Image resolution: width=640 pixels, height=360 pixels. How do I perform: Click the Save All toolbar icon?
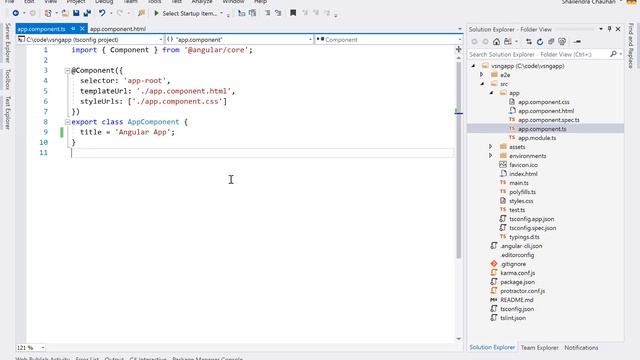pyautogui.click(x=87, y=13)
